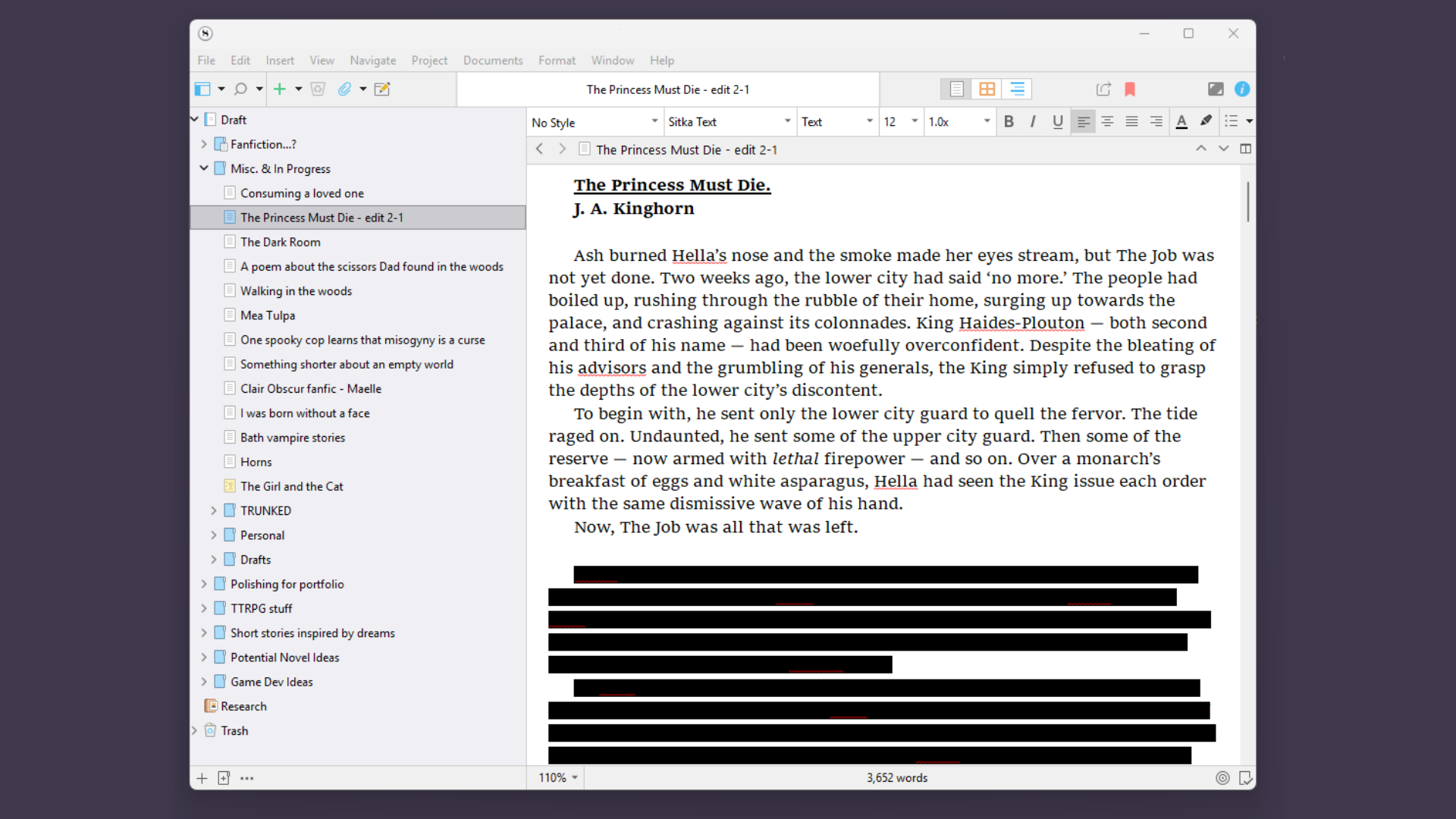The height and width of the screenshot is (819, 1456).
Task: Toggle bold formatting
Action: [x=1009, y=121]
